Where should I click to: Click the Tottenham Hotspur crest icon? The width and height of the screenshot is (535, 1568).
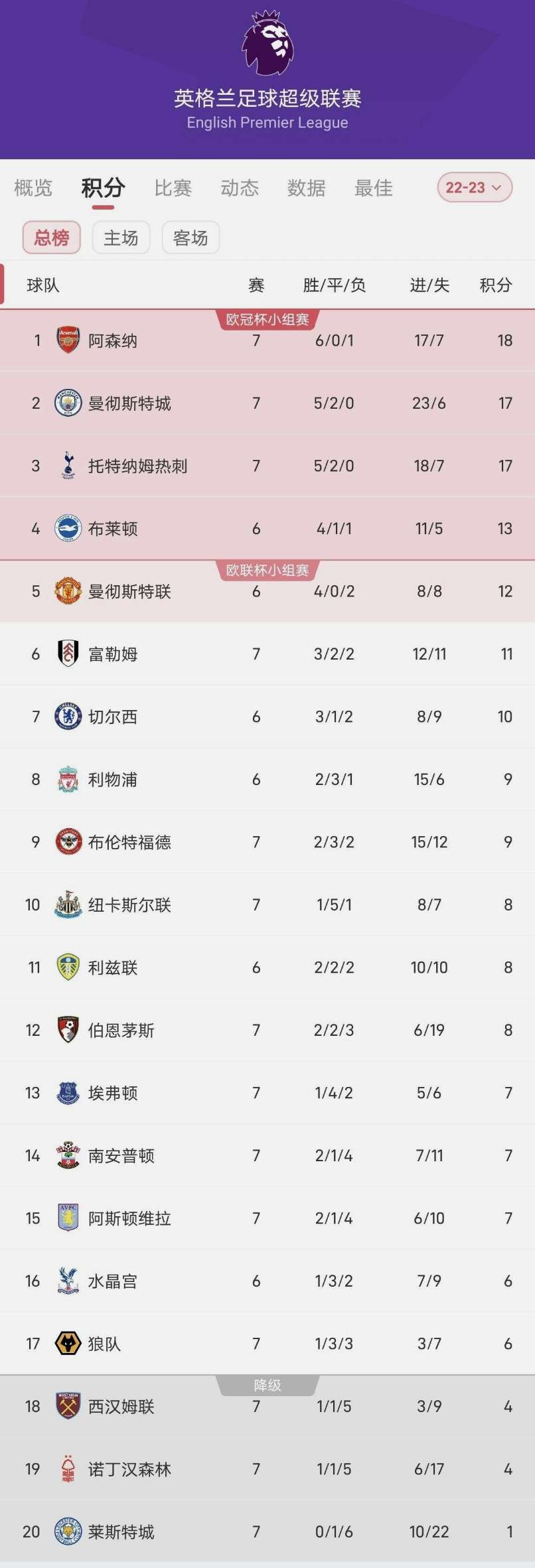click(x=68, y=466)
